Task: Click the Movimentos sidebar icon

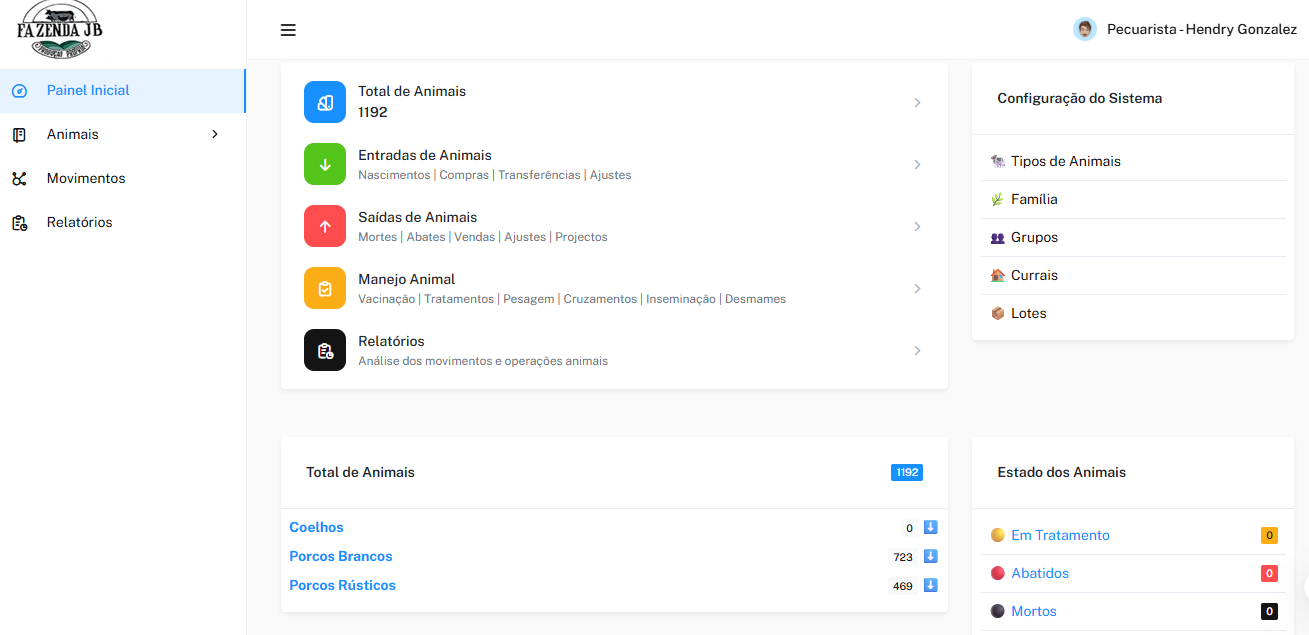Action: pos(19,179)
